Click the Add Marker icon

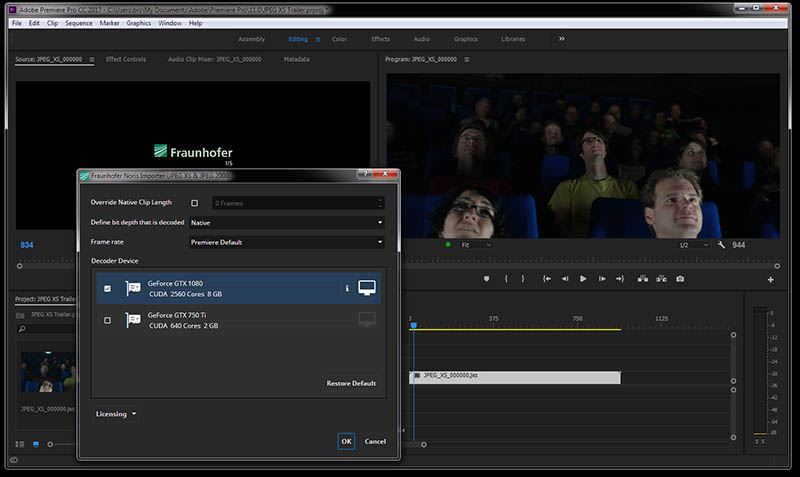(x=486, y=279)
